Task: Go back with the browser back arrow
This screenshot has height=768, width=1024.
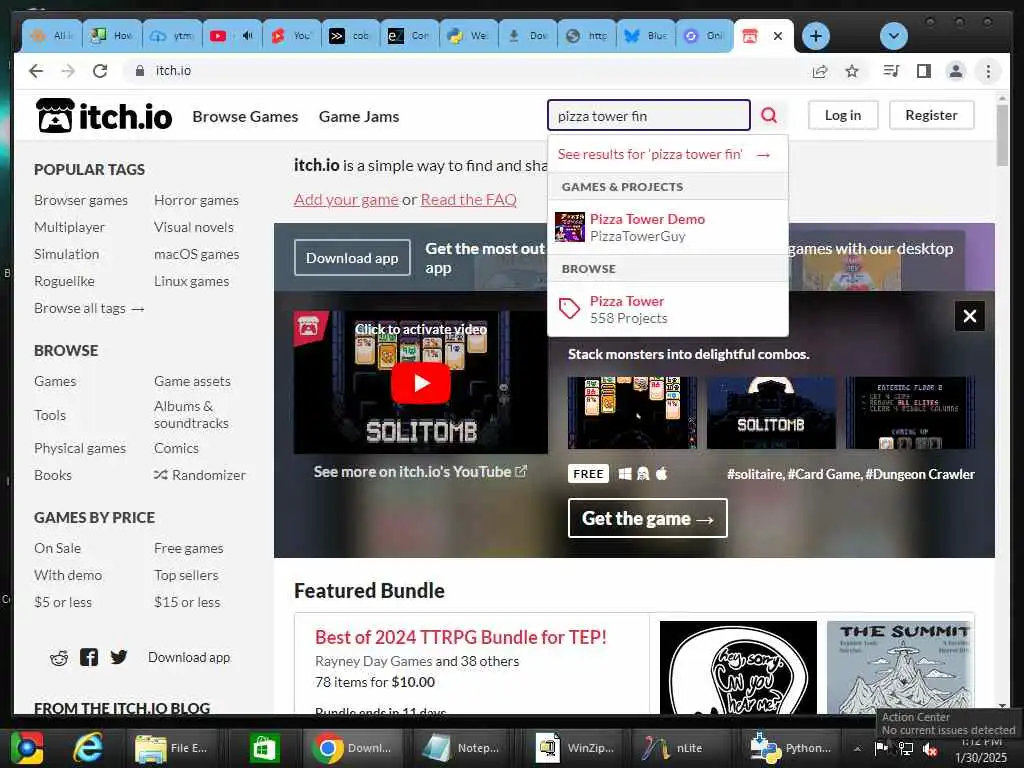Action: tap(36, 71)
